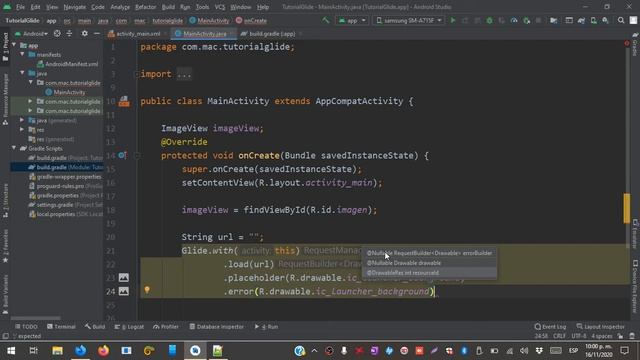Toggle the Favorites side tab

tap(5, 246)
